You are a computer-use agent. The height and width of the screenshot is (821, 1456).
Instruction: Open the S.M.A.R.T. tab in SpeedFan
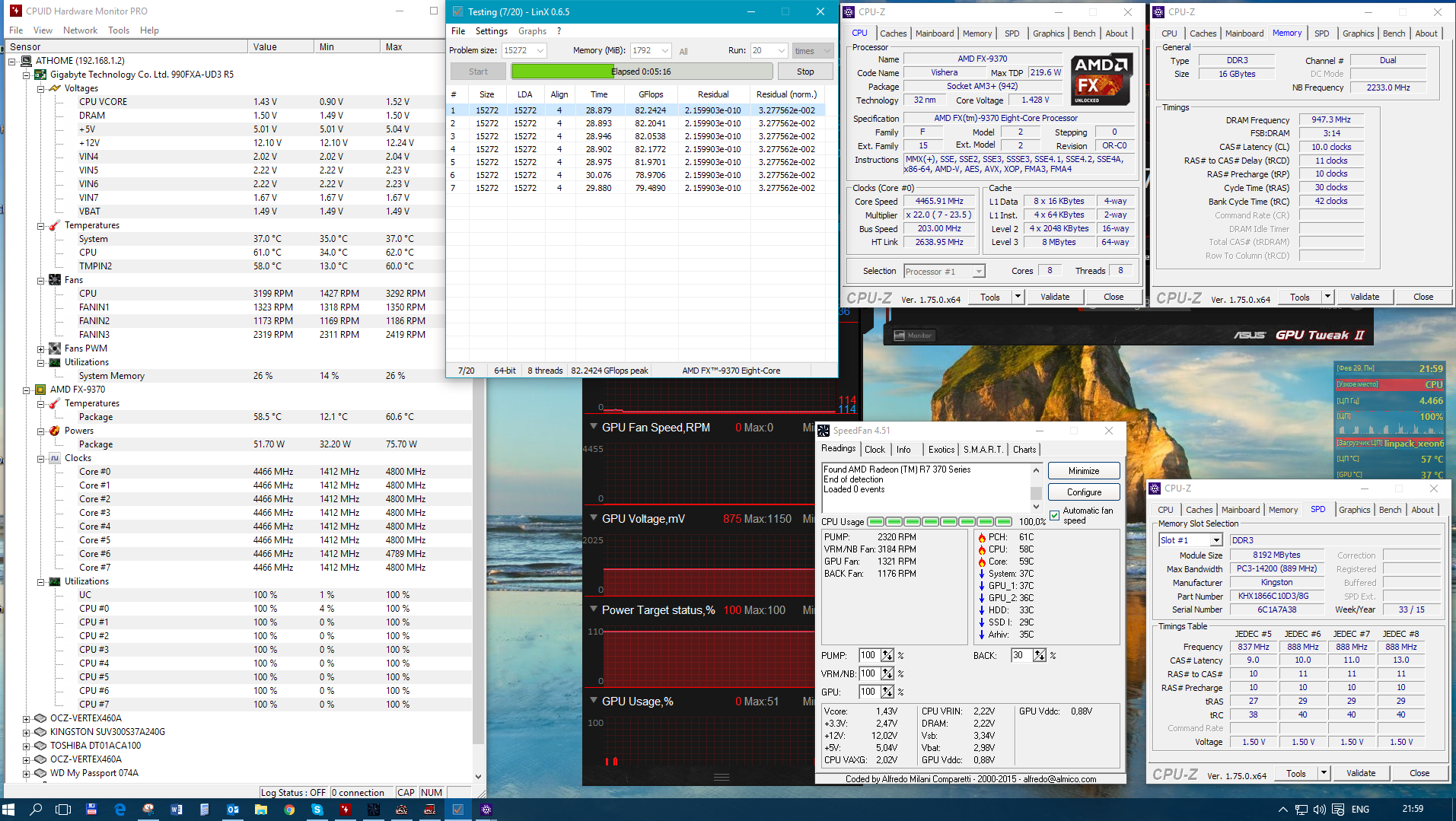coord(983,450)
